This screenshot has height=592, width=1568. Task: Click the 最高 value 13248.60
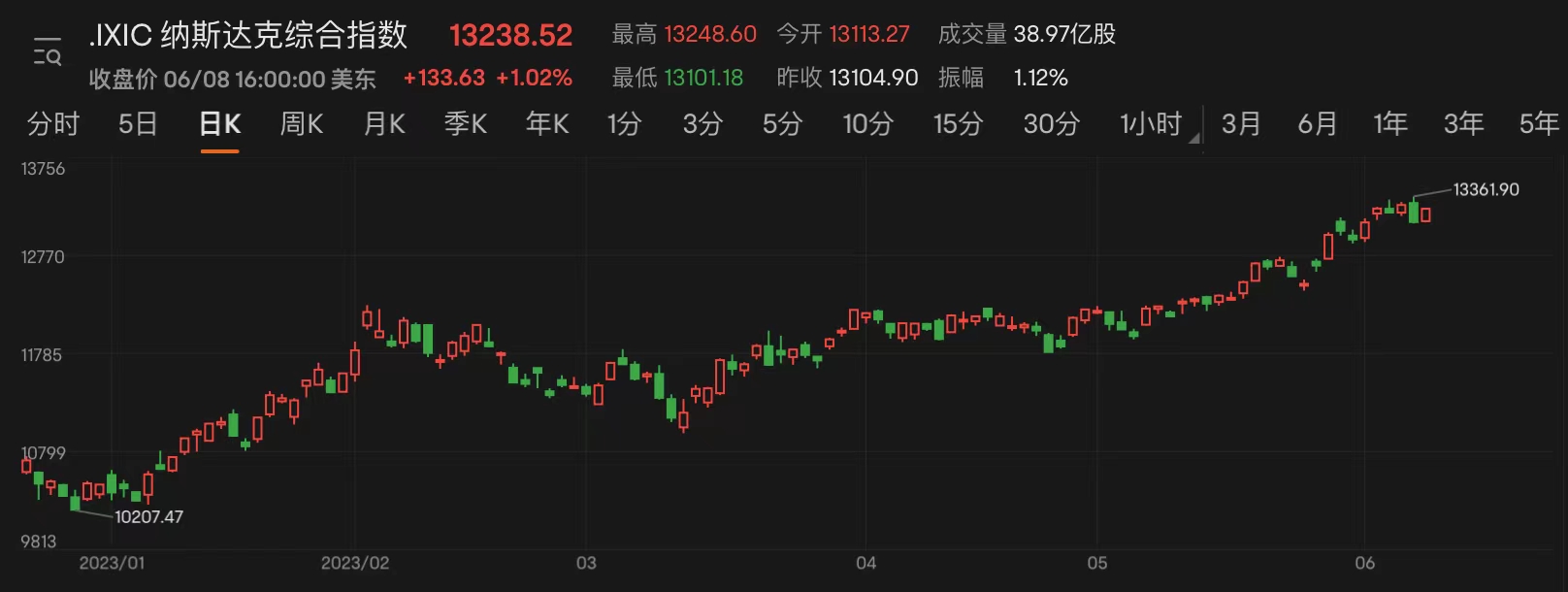click(x=710, y=34)
